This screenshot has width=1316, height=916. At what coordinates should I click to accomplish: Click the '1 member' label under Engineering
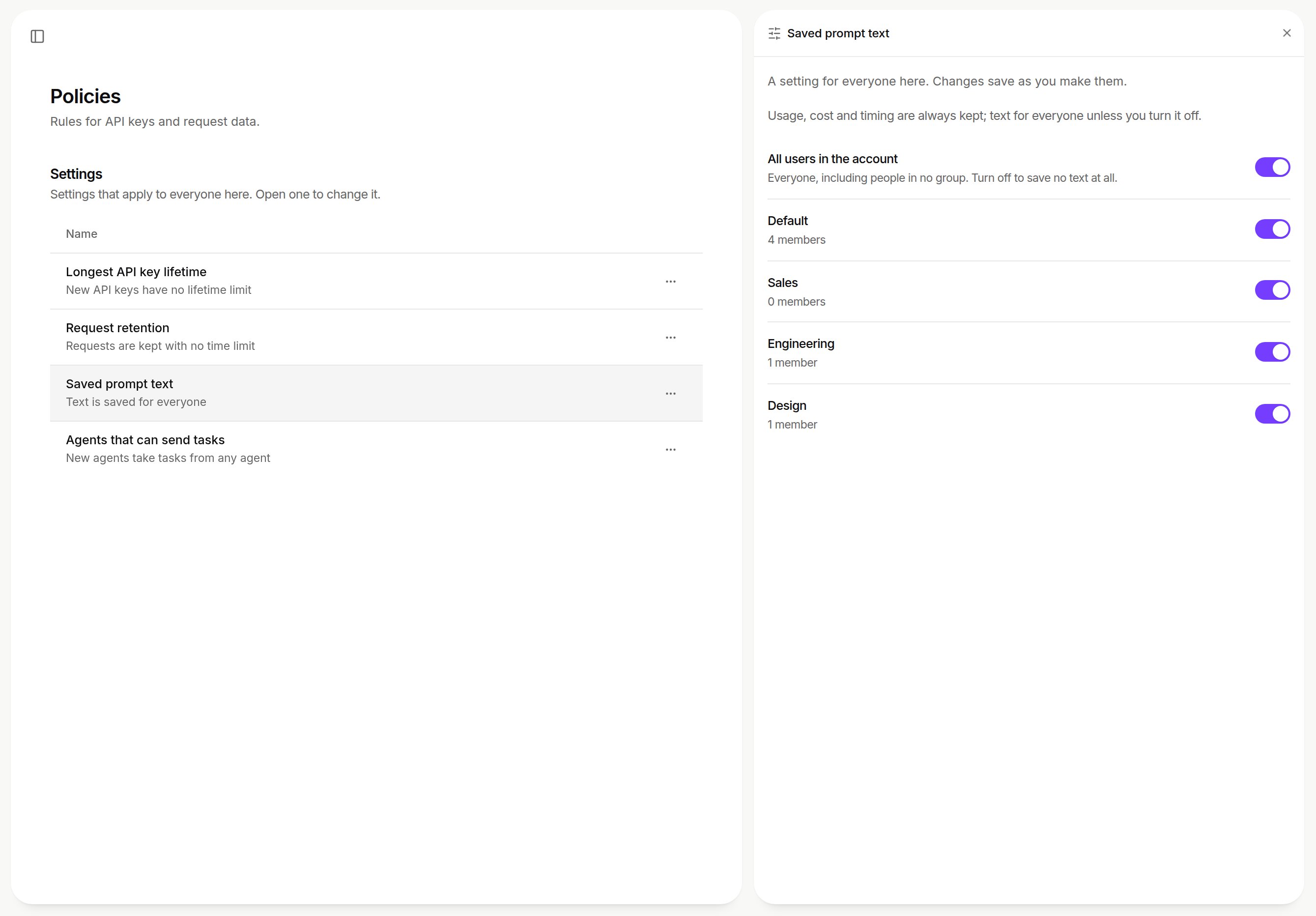[x=792, y=363]
